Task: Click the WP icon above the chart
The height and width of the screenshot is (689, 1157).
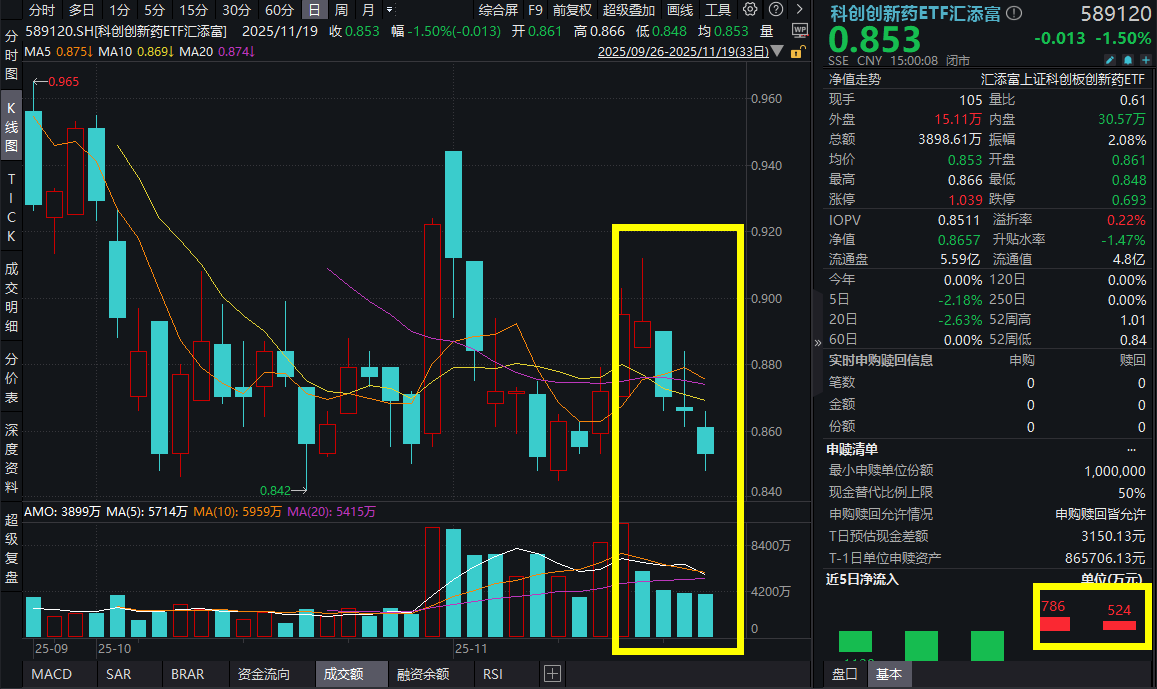Action: [798, 31]
